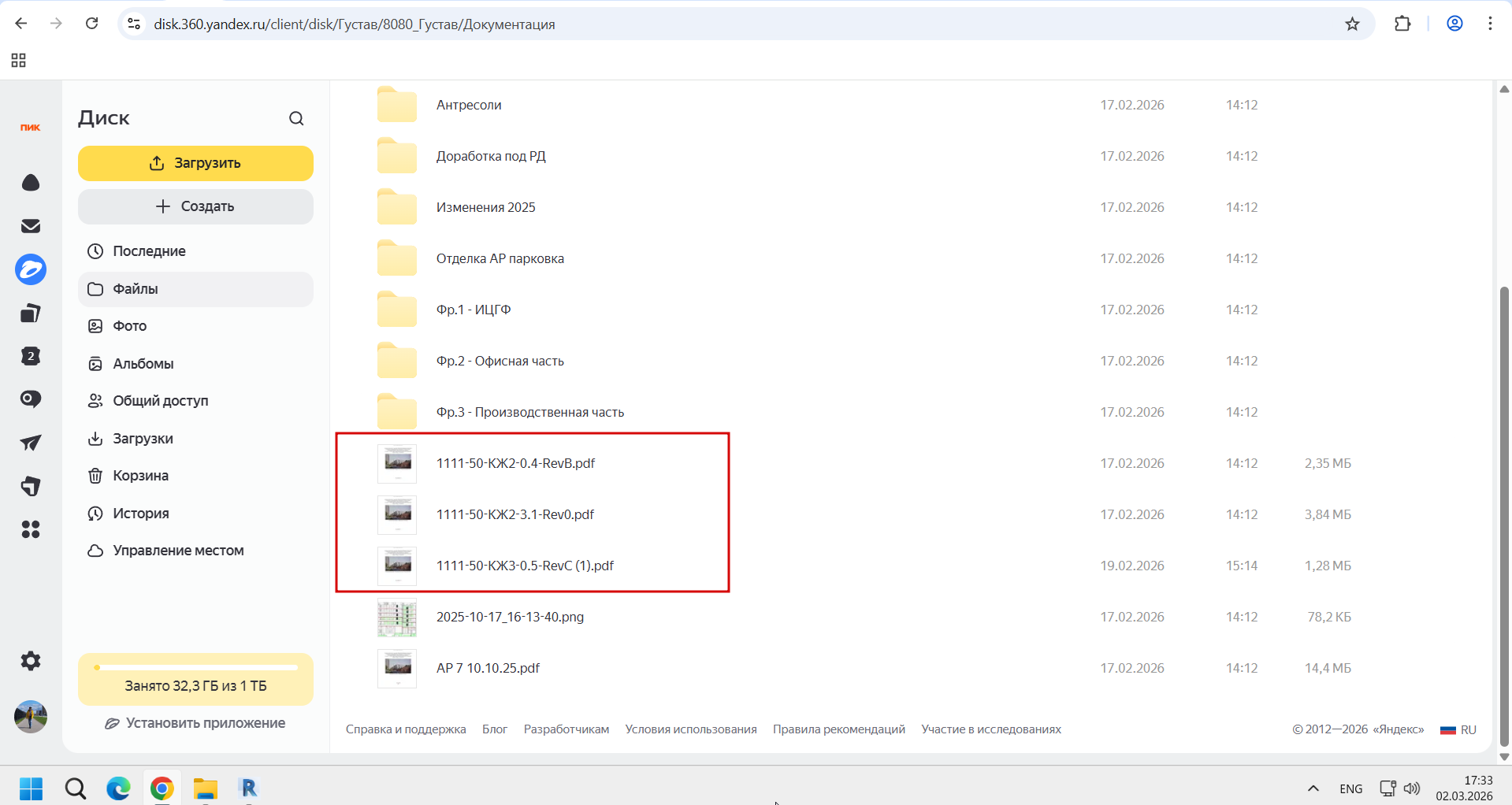Screen dimensions: 1512x805
Task: Click the volume icon in the system tray
Action: point(1412,788)
